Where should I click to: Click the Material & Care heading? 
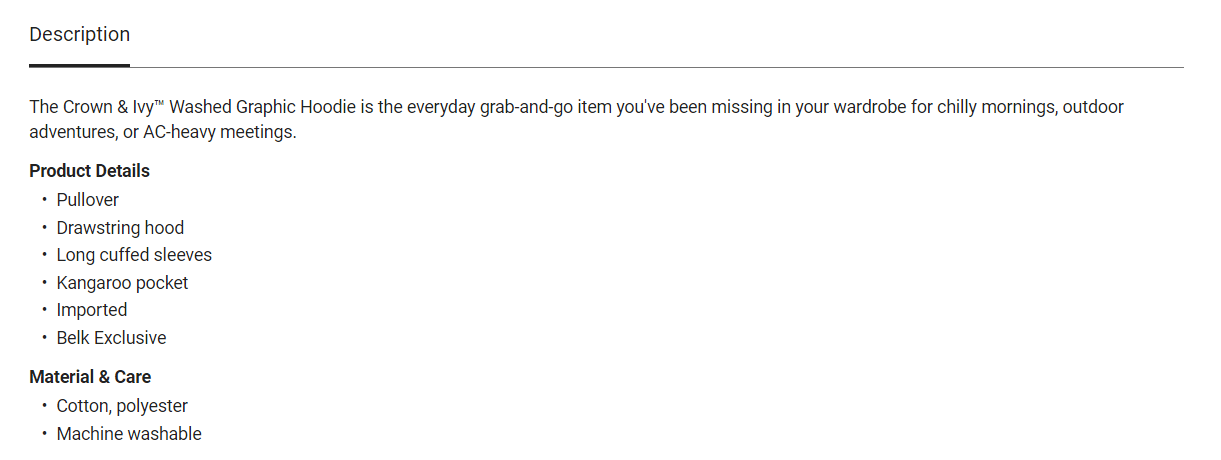(90, 377)
